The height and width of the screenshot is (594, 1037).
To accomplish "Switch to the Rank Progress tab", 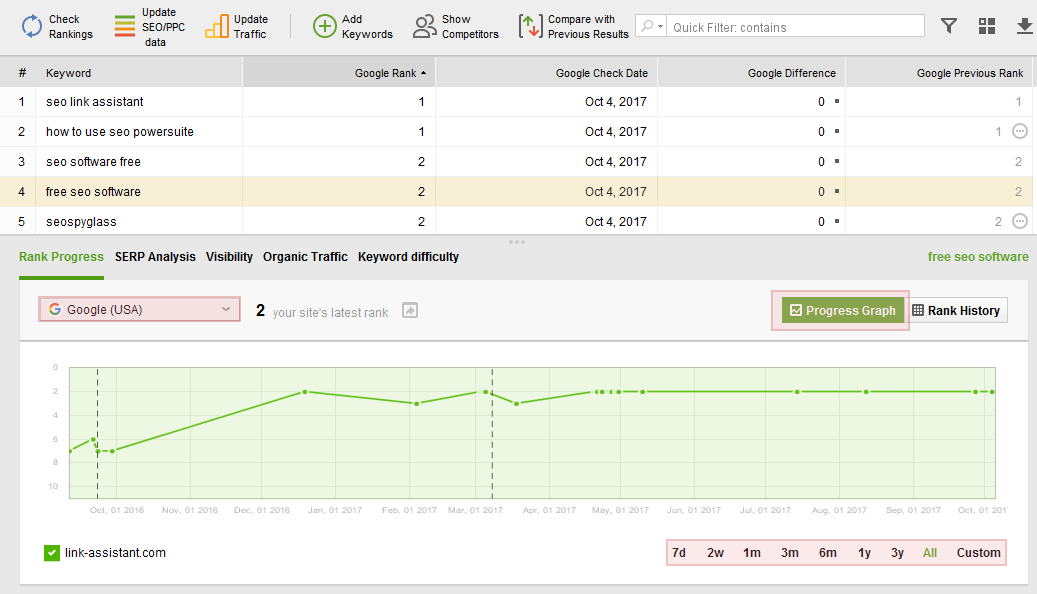I will (62, 257).
